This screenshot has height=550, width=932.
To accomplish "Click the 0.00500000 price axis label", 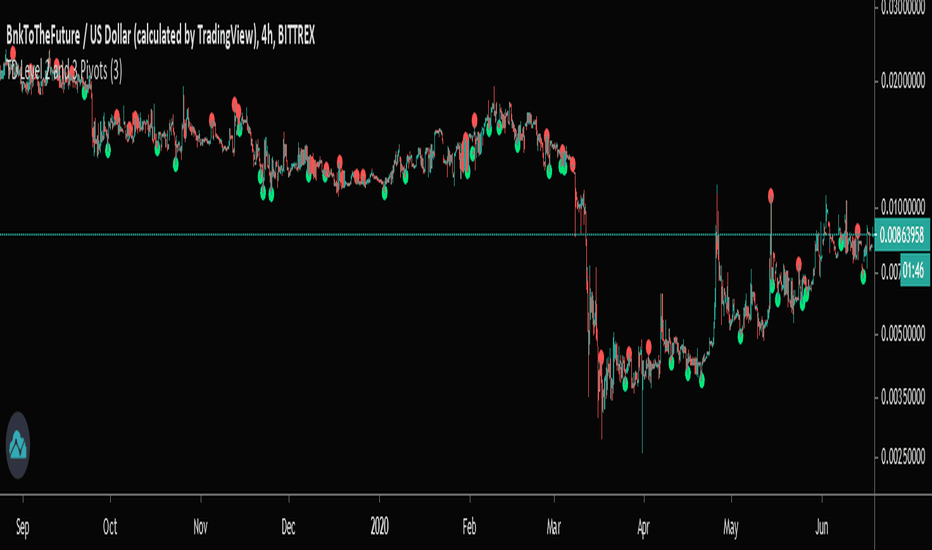I will tap(902, 334).
